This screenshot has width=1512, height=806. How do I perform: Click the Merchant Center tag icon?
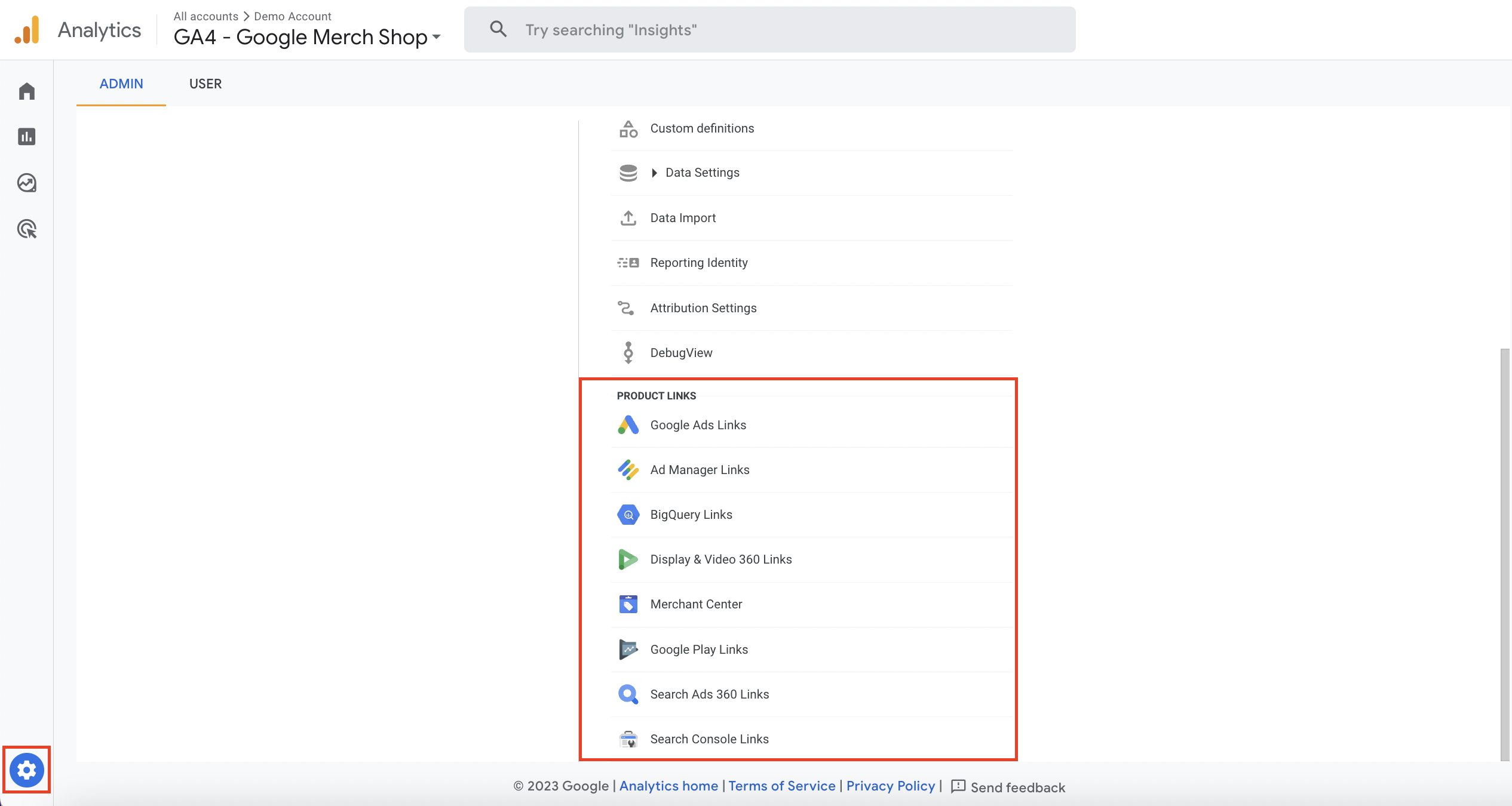(628, 604)
